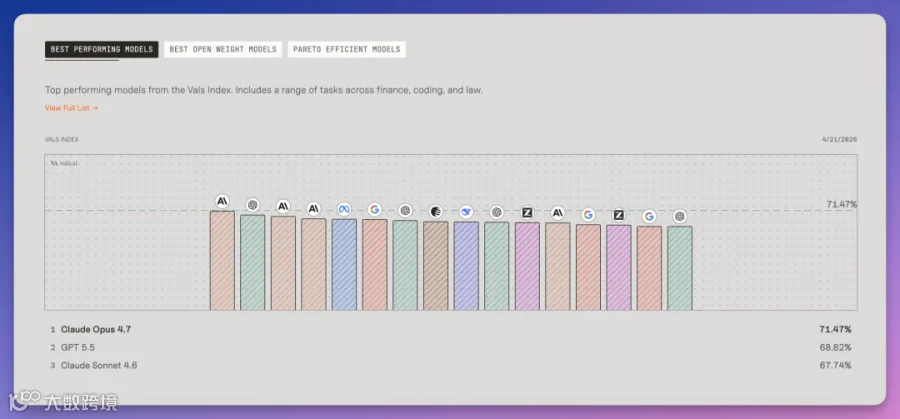The width and height of the screenshot is (900, 419).
Task: Click the Google logo right of the Meta logo
Action: [375, 210]
